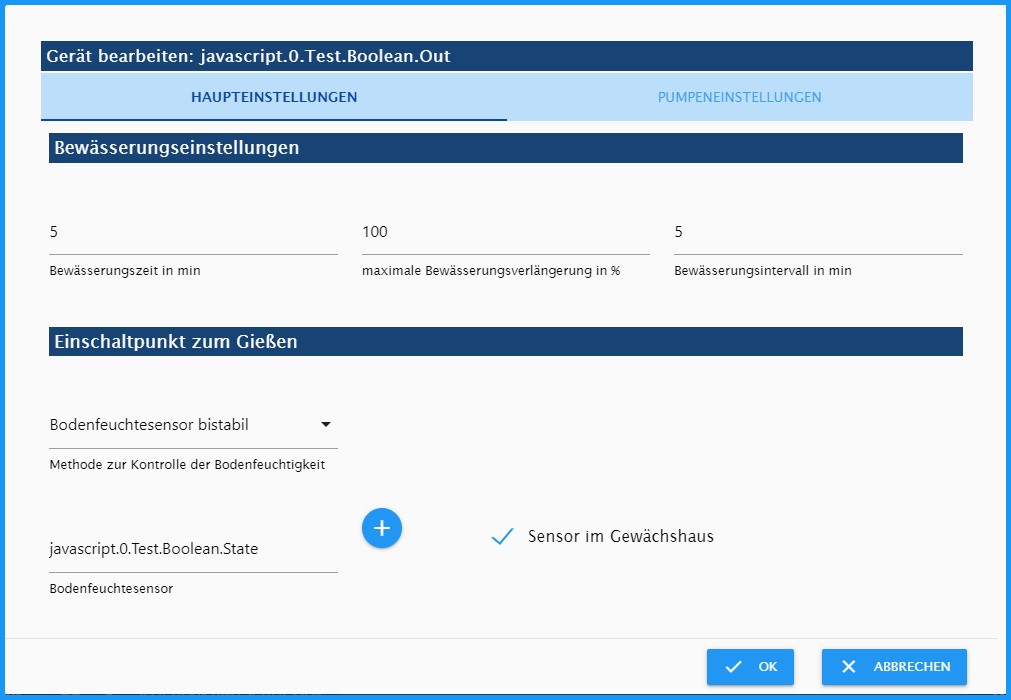Image resolution: width=1011 pixels, height=700 pixels.
Task: Click the checkmark icon in the OK button
Action: point(733,666)
